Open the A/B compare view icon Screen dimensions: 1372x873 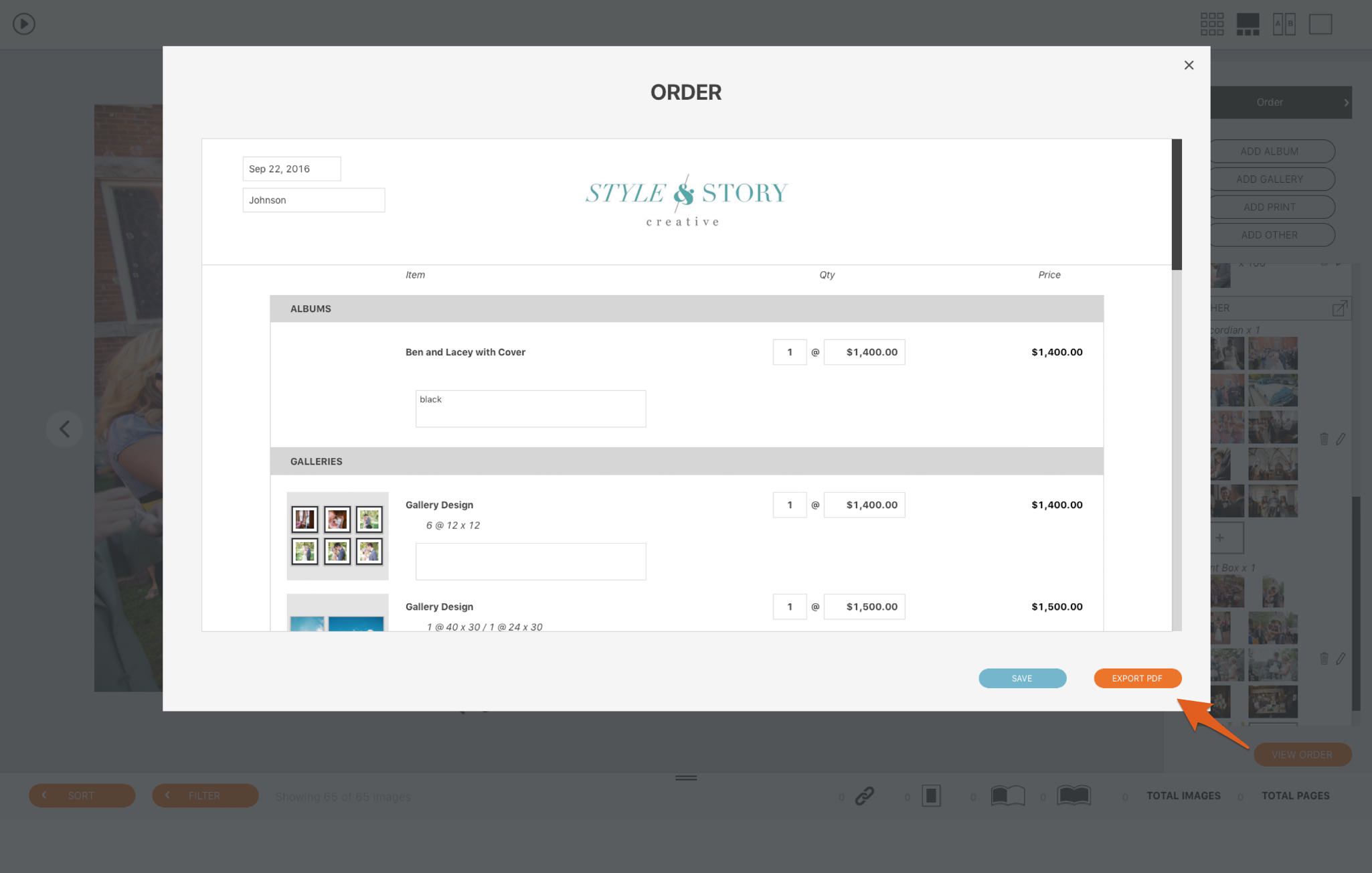(x=1284, y=24)
